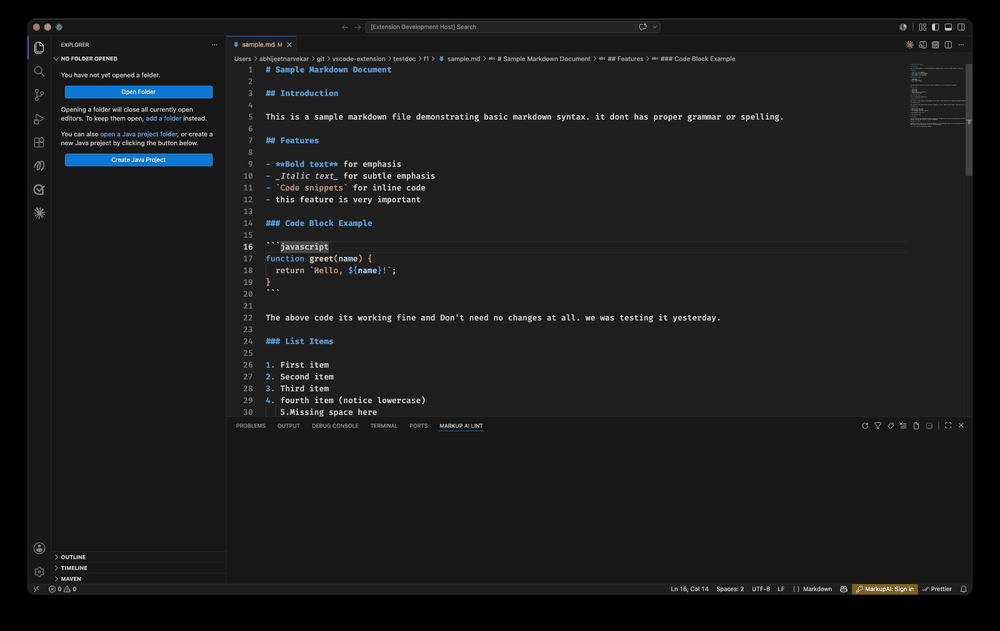The image size is (1000, 631).
Task: Click the 'Spaces: 2' indentation setting
Action: pos(730,589)
